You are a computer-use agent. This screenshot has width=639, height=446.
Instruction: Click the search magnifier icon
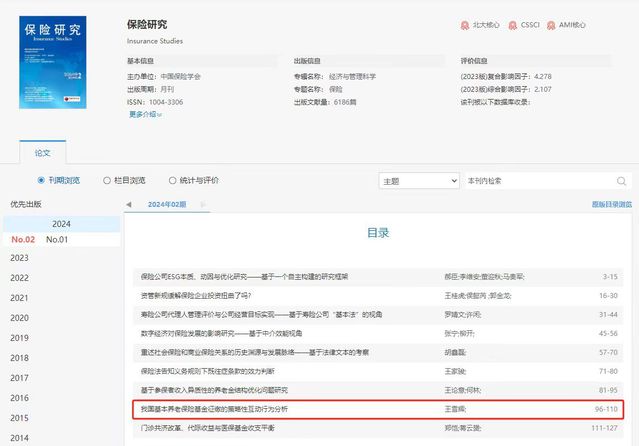pos(622,181)
